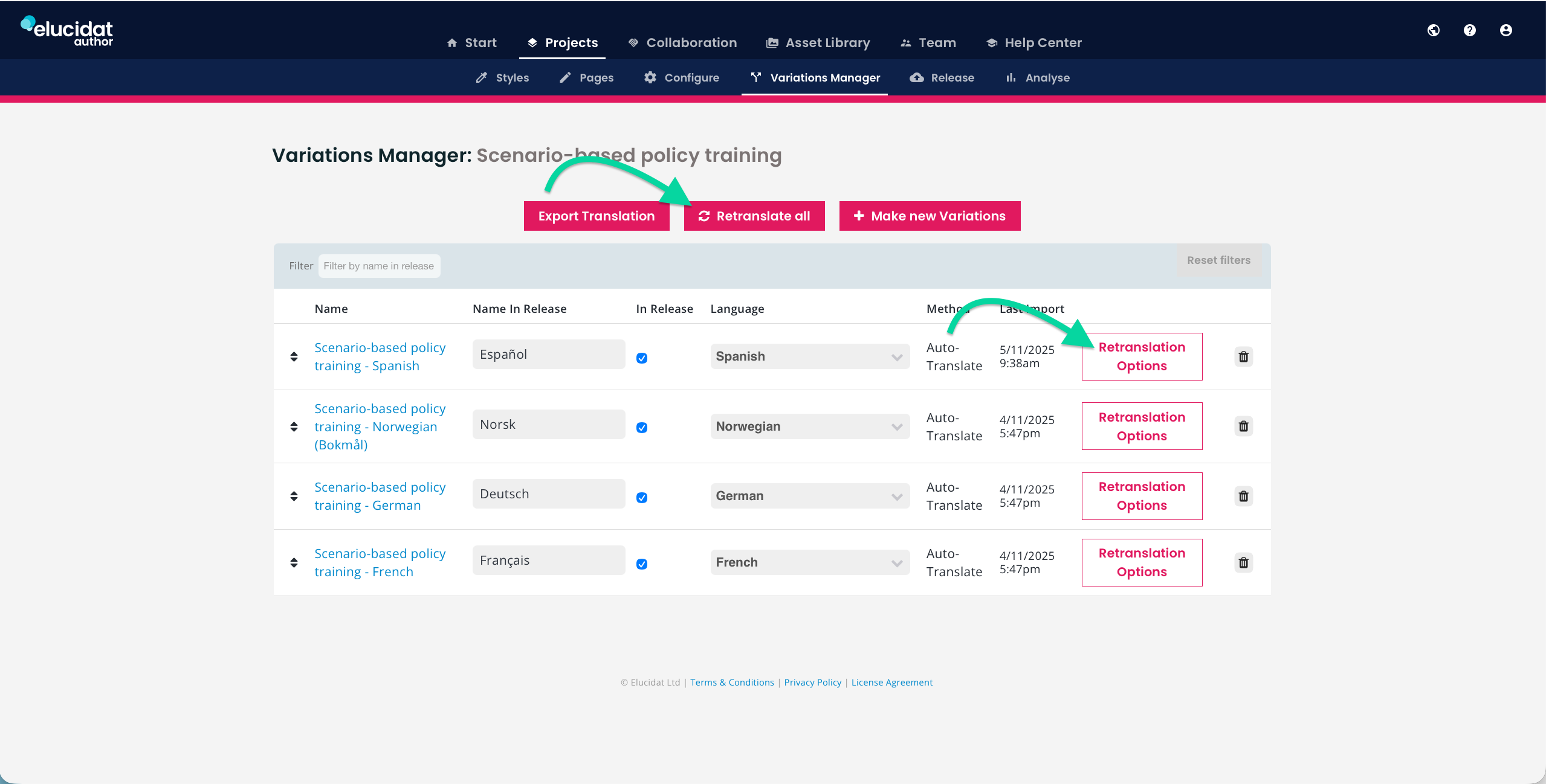The width and height of the screenshot is (1546, 784).
Task: Open the License Agreement link
Action: click(892, 683)
